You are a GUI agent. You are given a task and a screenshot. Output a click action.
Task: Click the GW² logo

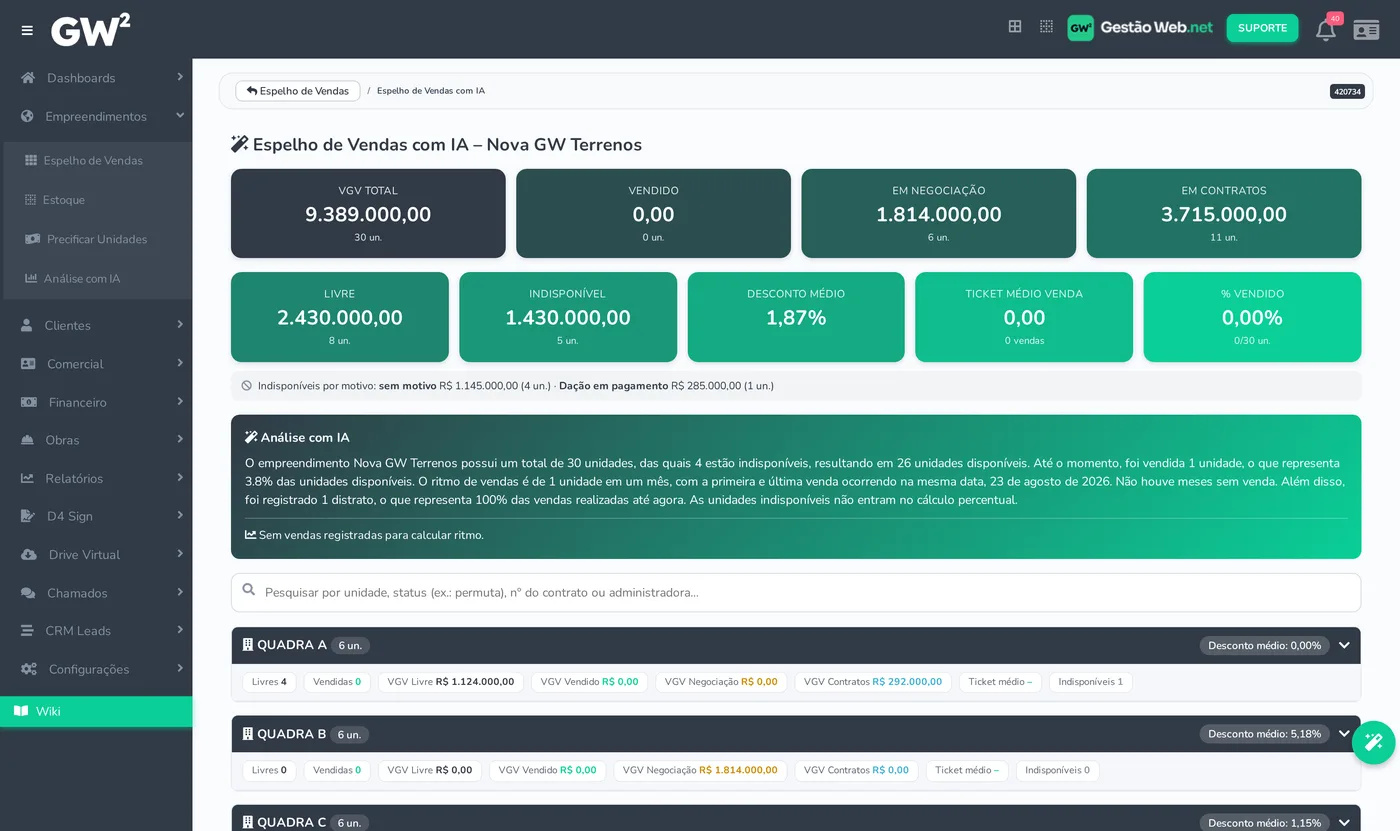pos(90,30)
